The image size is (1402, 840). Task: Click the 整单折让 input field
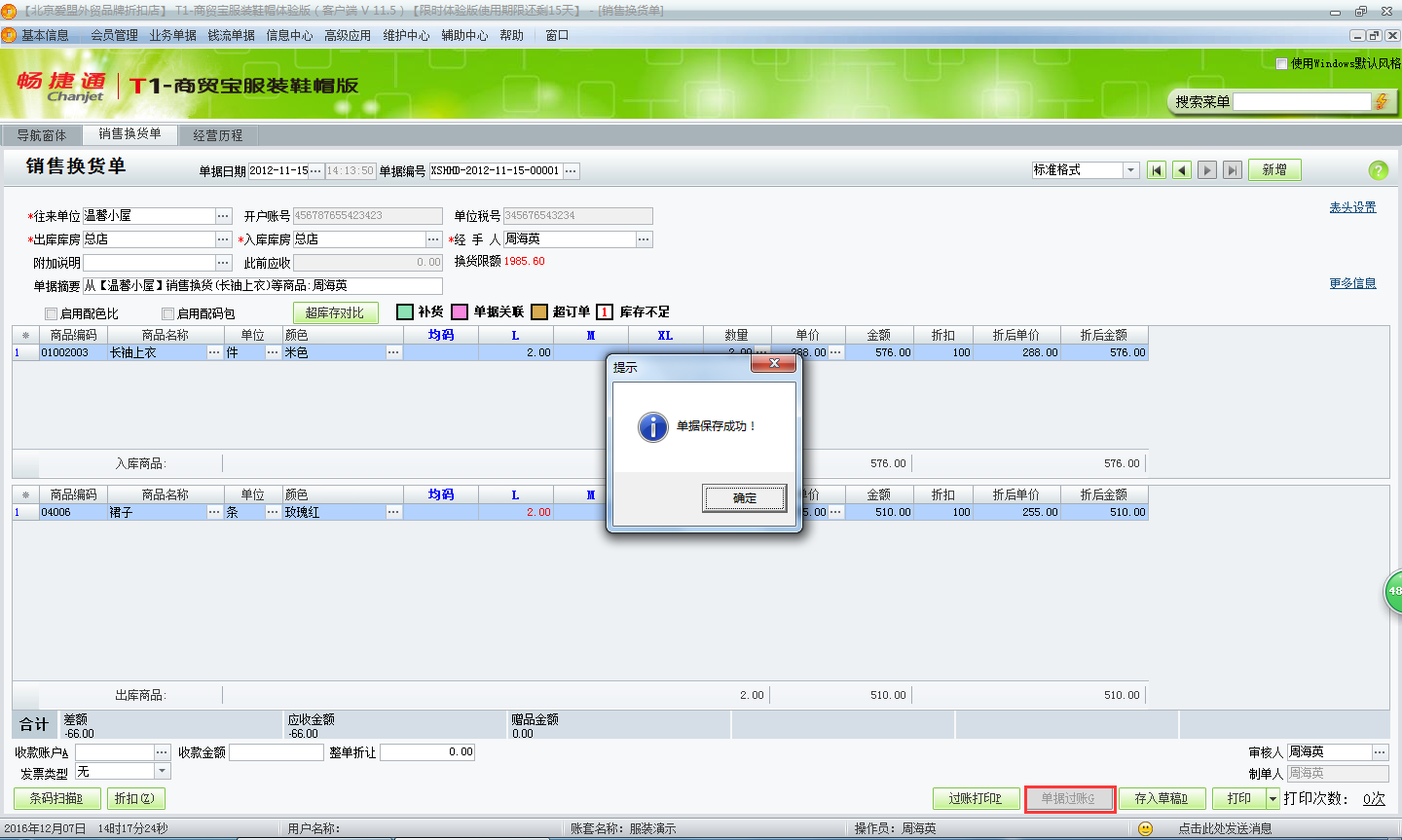point(427,752)
